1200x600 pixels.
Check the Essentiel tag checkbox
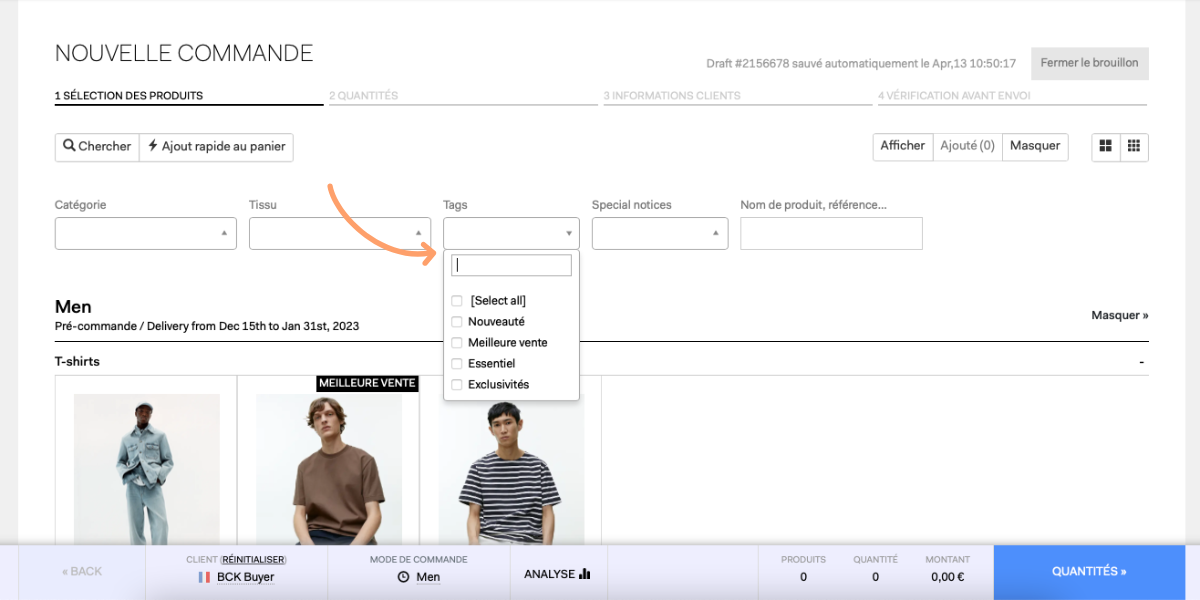click(x=457, y=364)
